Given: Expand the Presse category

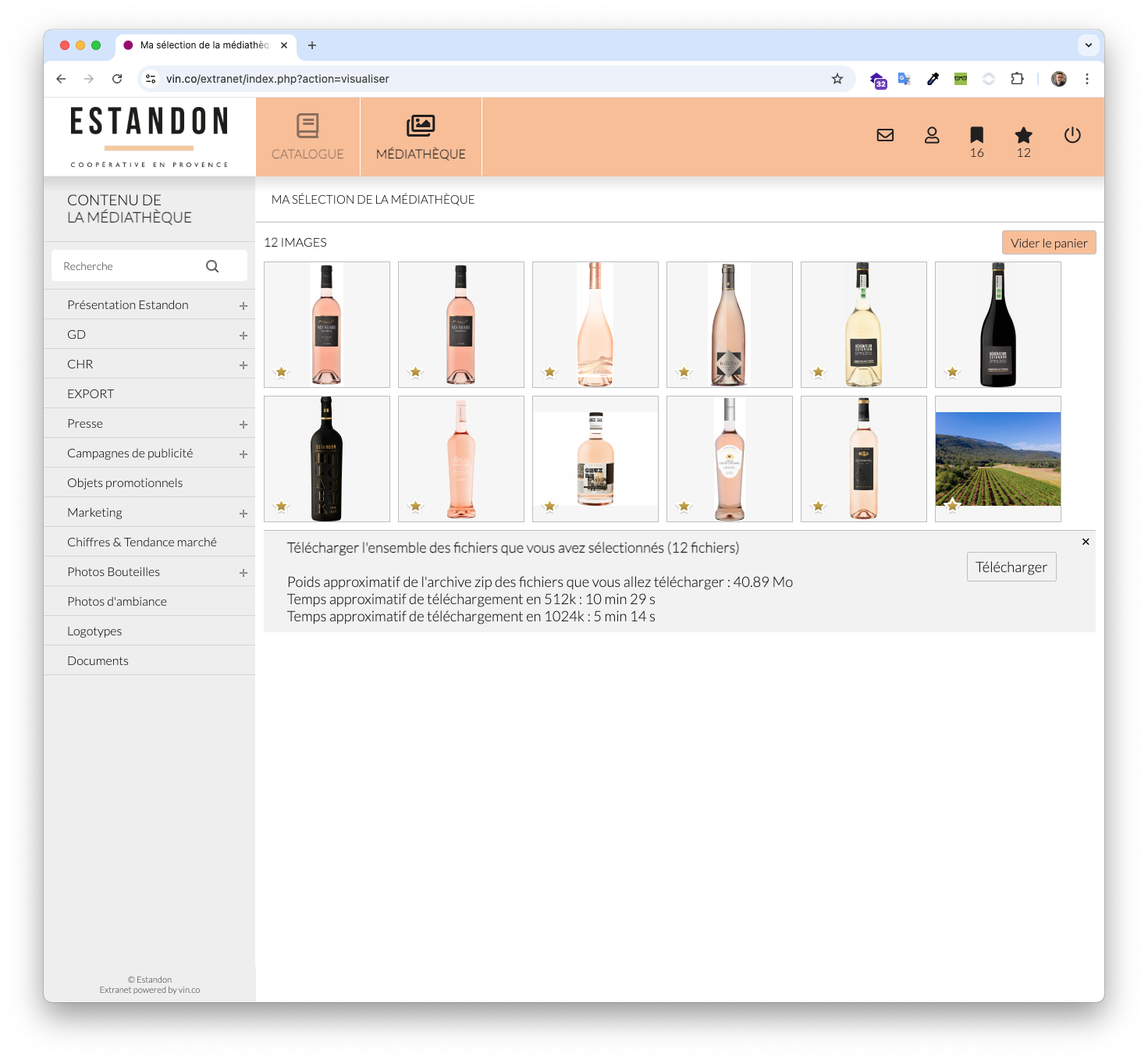Looking at the screenshot, I should 243,425.
